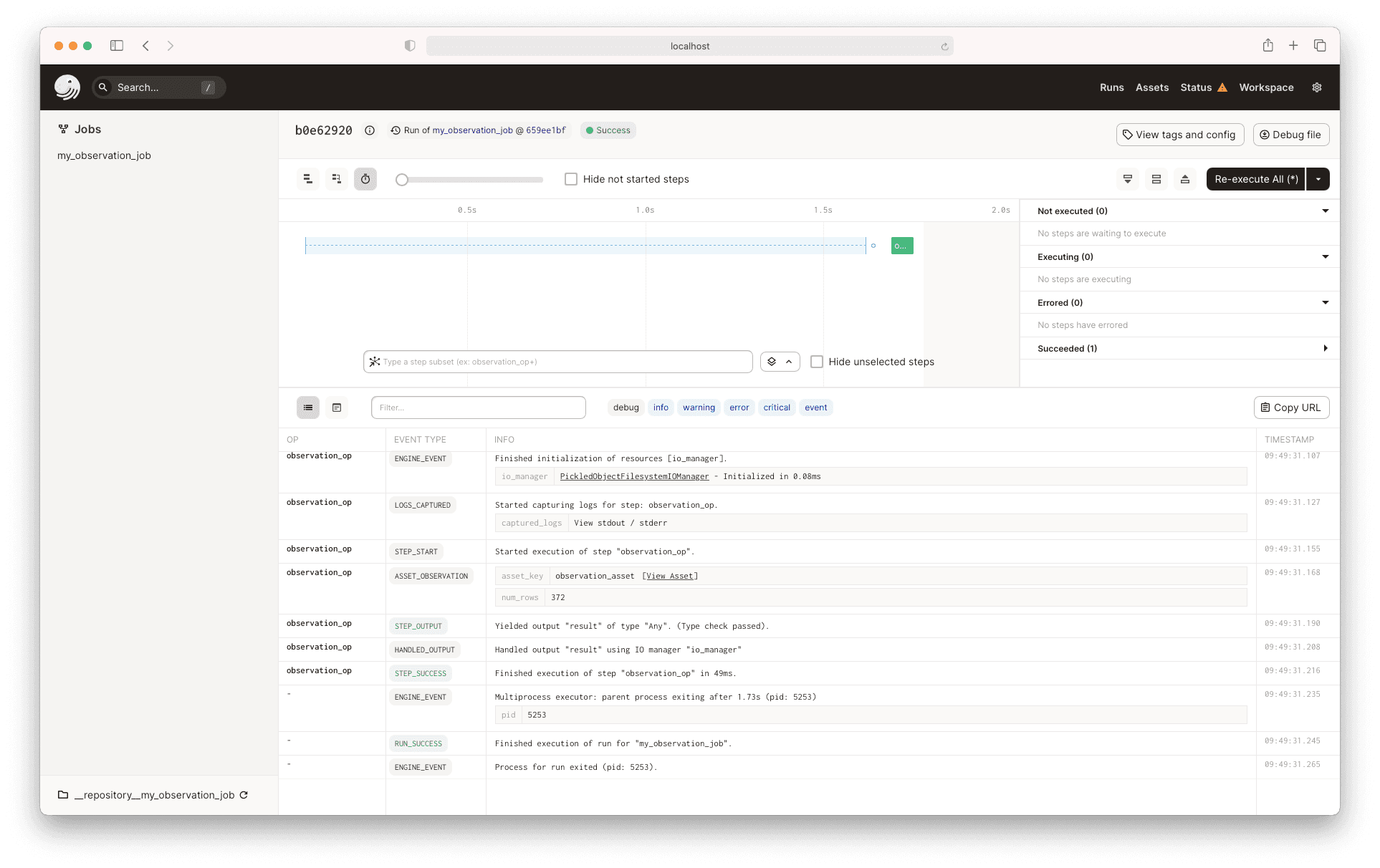The image size is (1380, 868).
Task: Enable Hide not started steps
Action: click(x=571, y=179)
